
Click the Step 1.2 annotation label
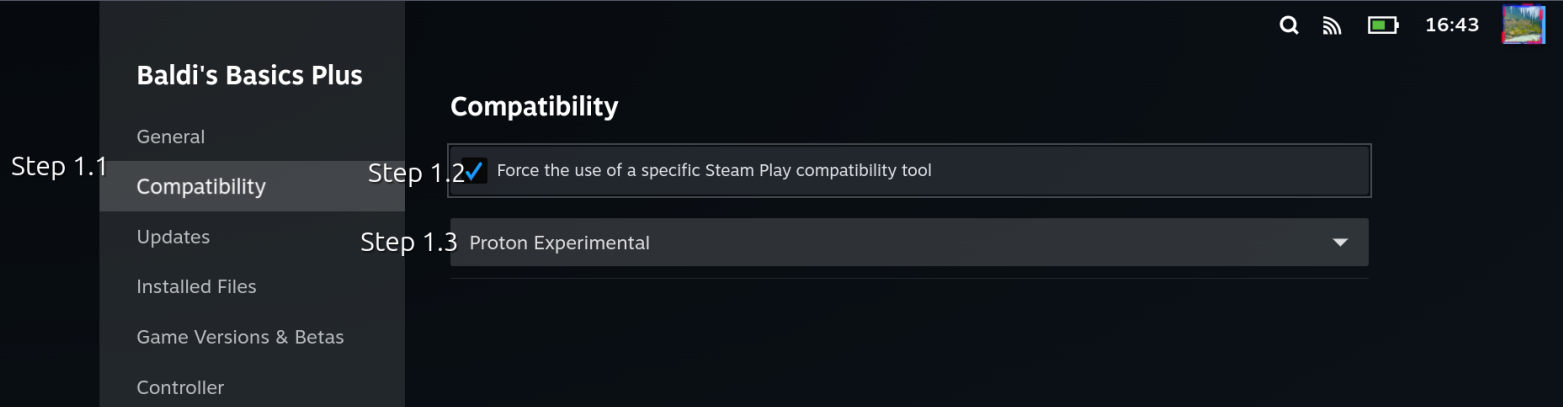click(x=415, y=173)
